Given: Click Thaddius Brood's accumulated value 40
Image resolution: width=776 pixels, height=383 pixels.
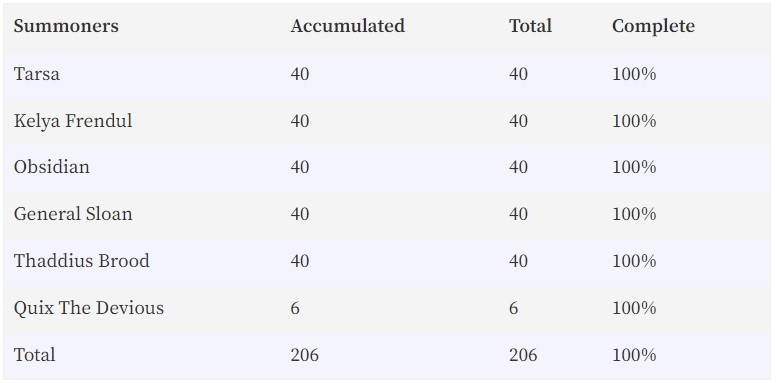Looking at the screenshot, I should (x=300, y=261).
